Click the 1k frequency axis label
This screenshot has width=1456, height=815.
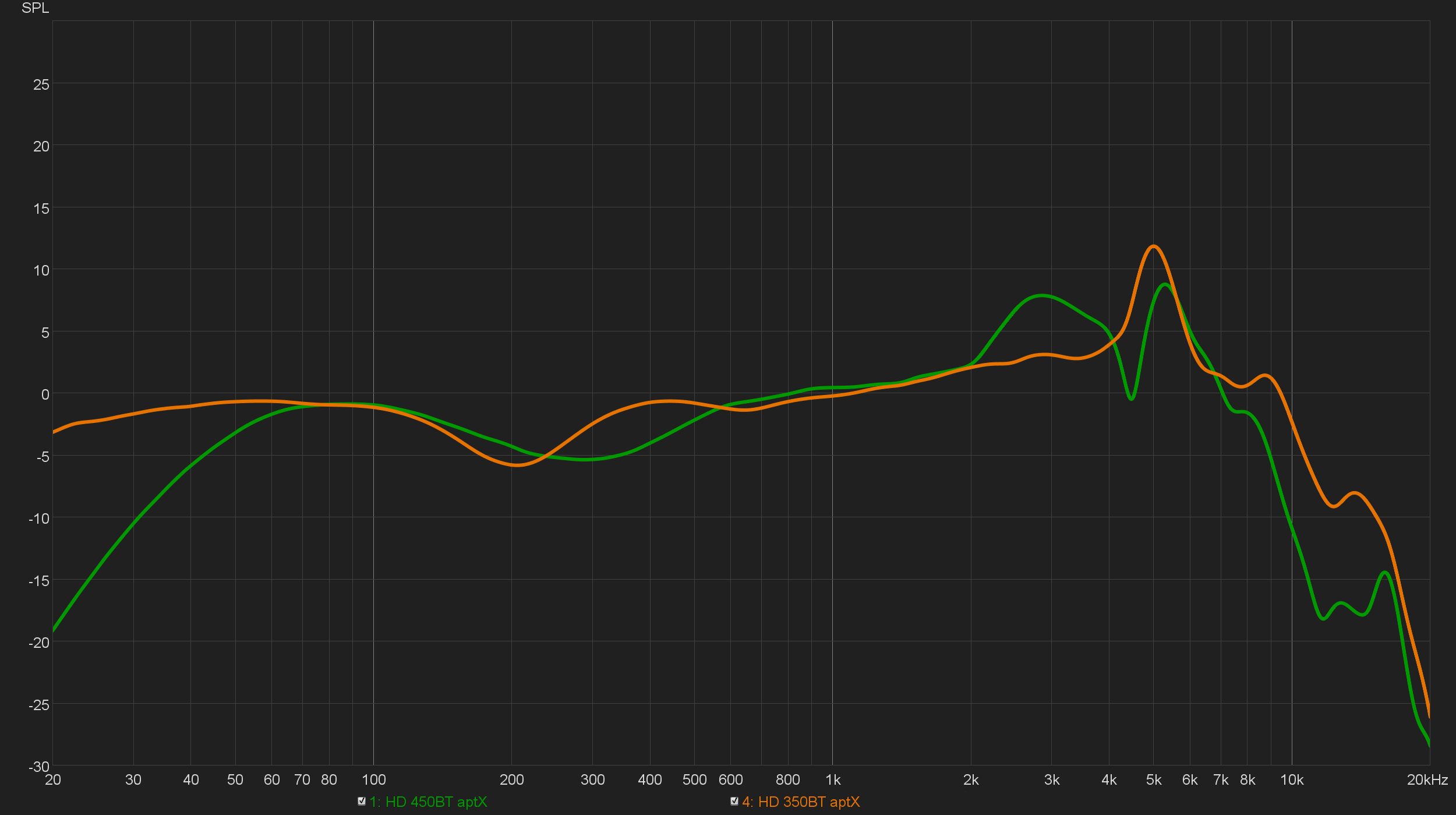click(x=833, y=780)
